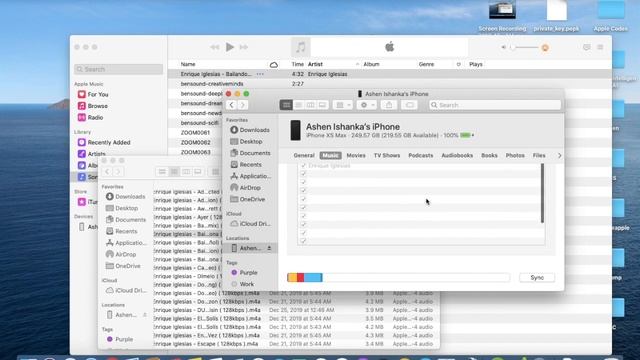Open the Movies tab for iPhone

356,156
